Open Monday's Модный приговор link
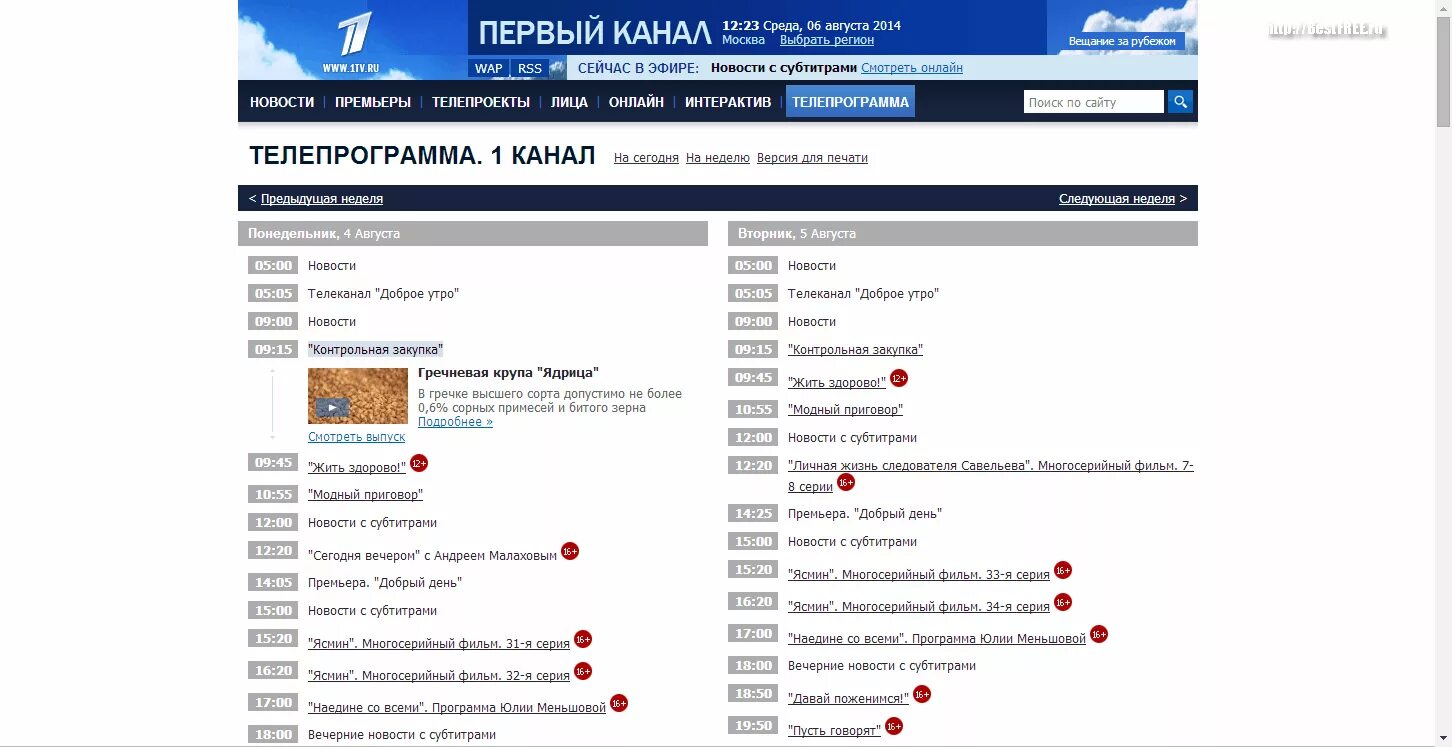The image size is (1452, 747). (365, 495)
